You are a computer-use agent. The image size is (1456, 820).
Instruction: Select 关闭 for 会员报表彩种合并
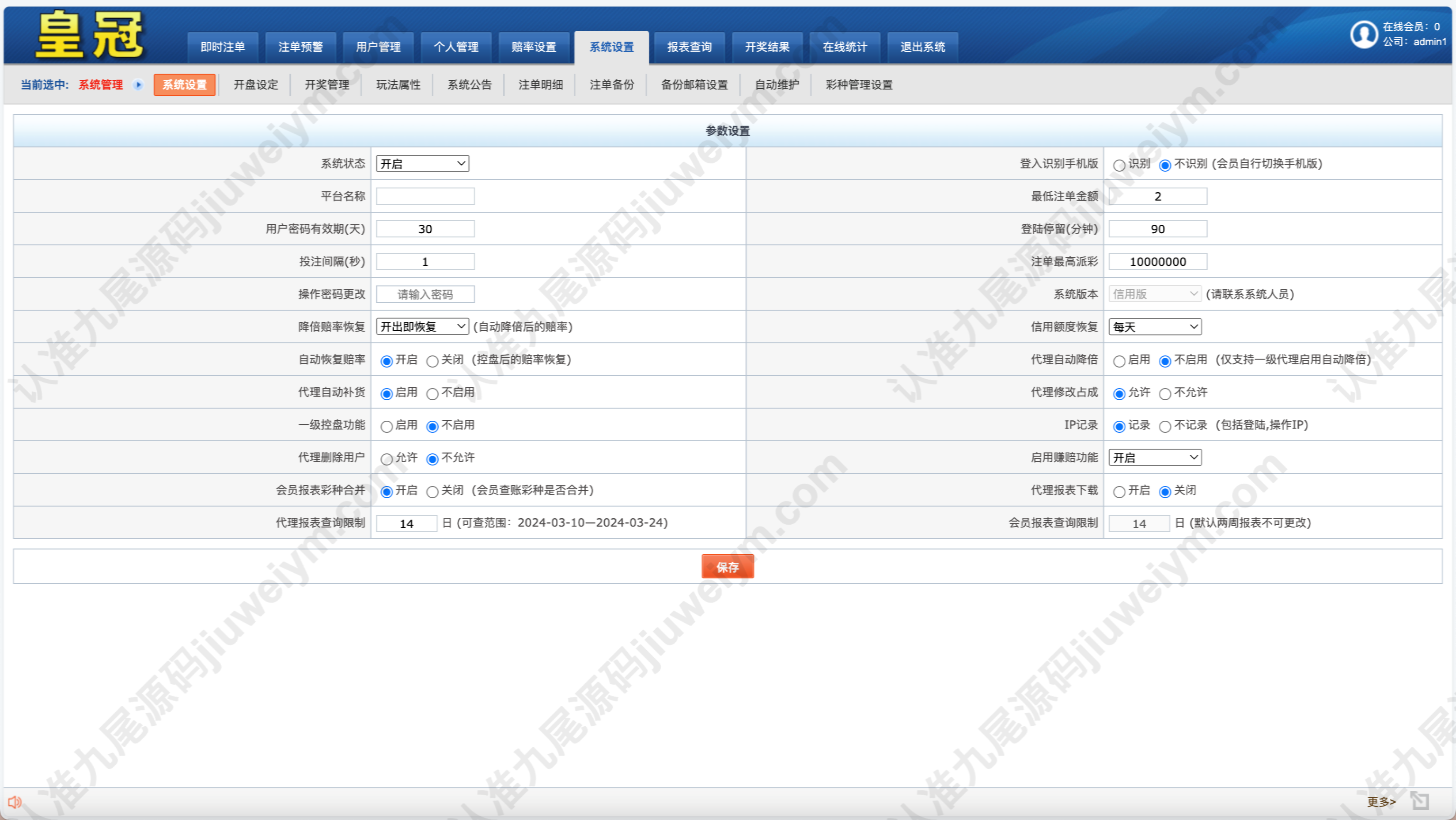[x=433, y=492]
